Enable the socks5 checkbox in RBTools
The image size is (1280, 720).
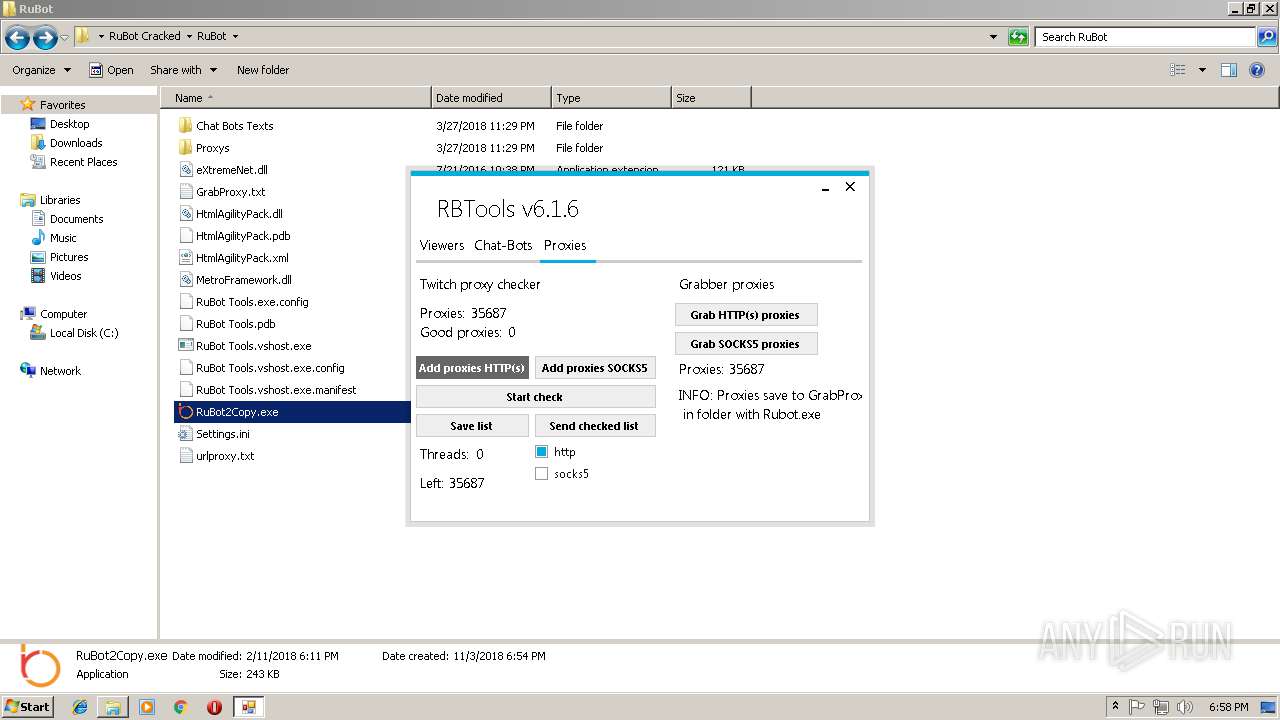pos(541,474)
